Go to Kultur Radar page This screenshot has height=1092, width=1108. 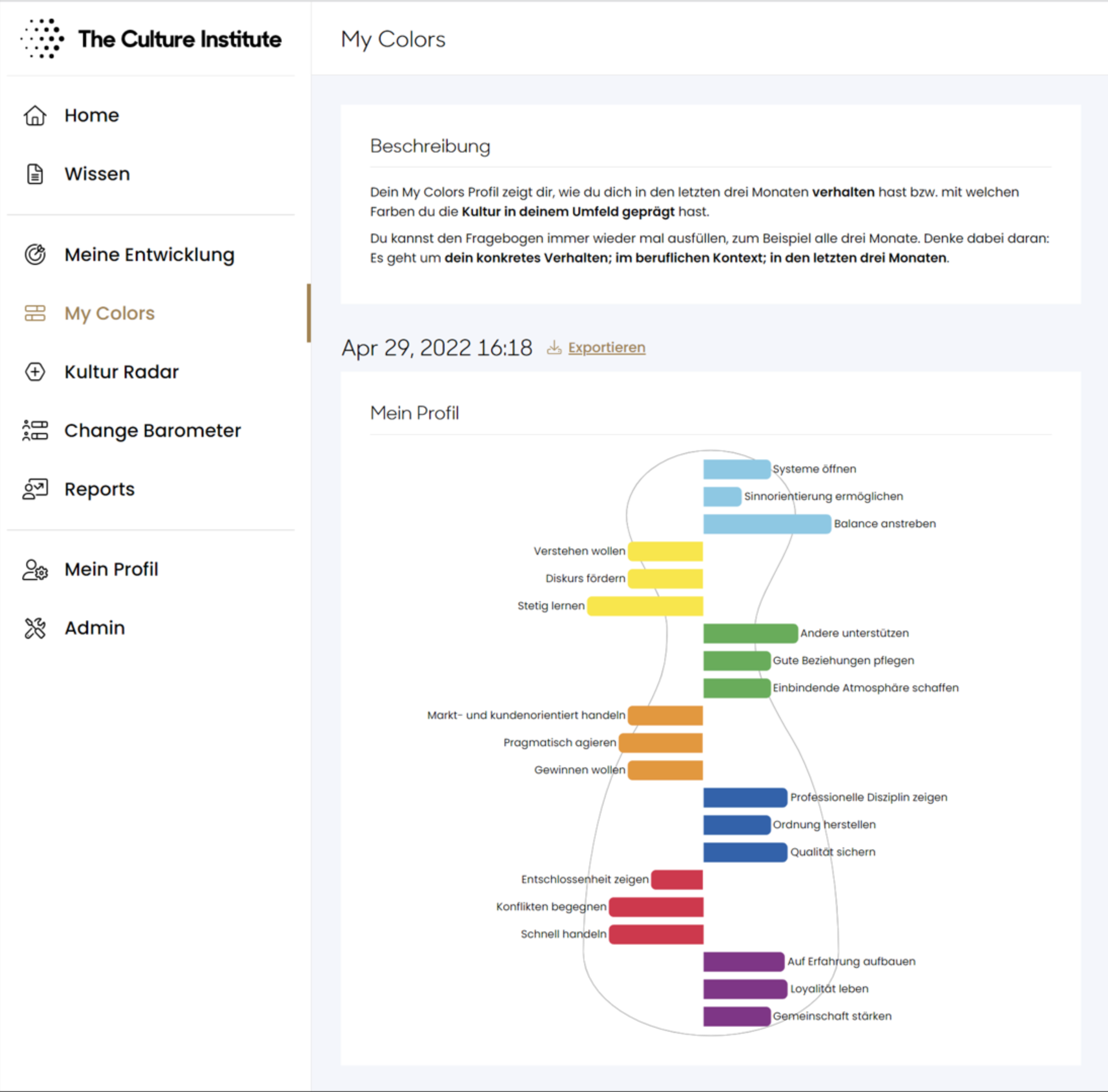click(x=122, y=372)
